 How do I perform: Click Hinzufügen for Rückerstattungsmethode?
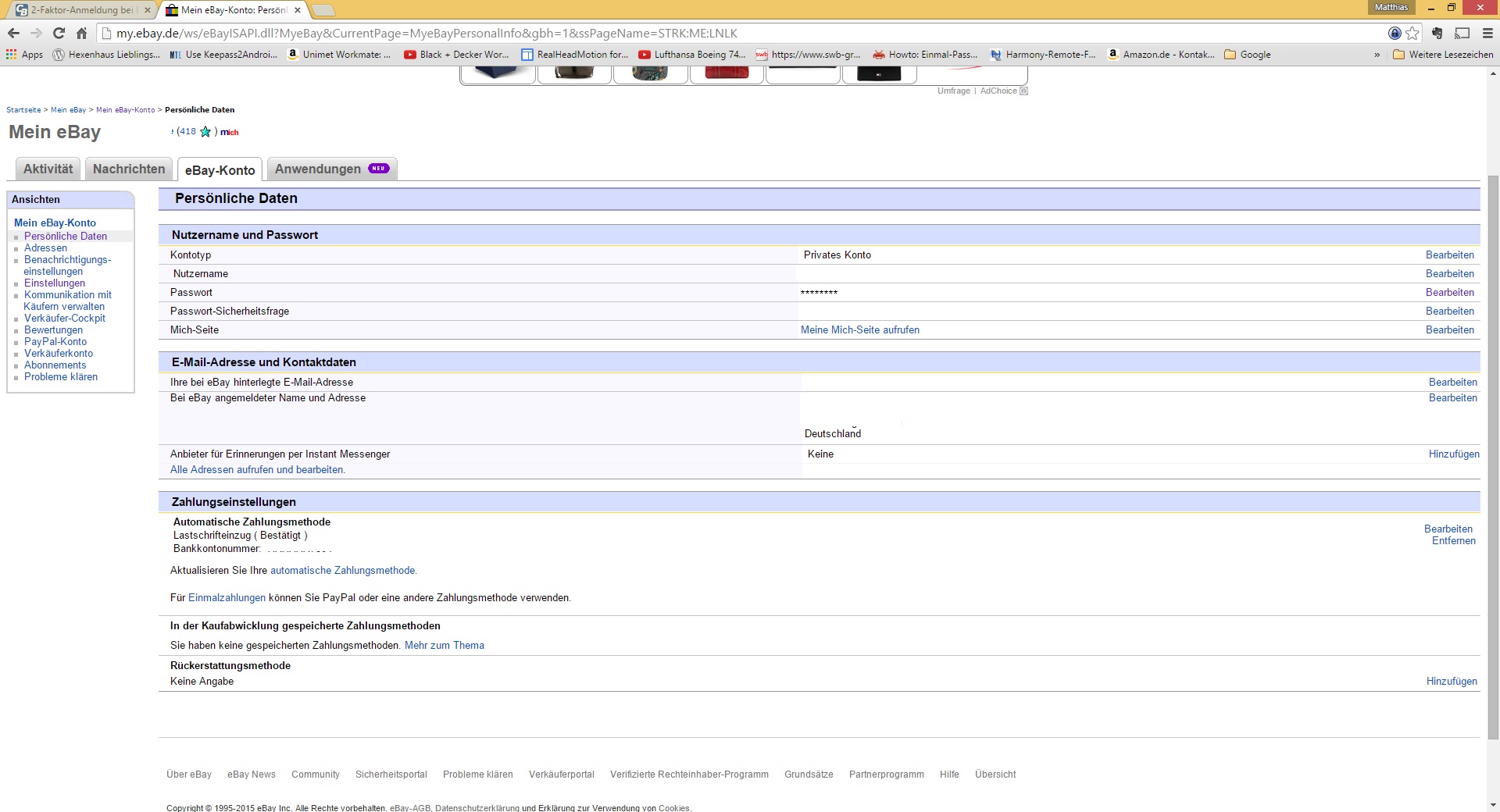(1452, 681)
